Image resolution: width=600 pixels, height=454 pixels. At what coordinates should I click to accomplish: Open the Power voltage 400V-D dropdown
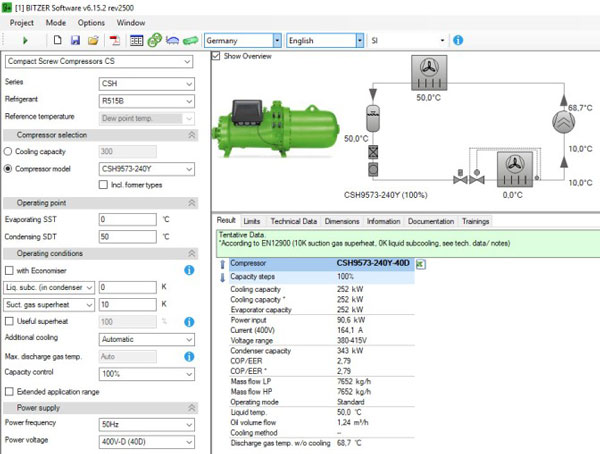click(147, 442)
